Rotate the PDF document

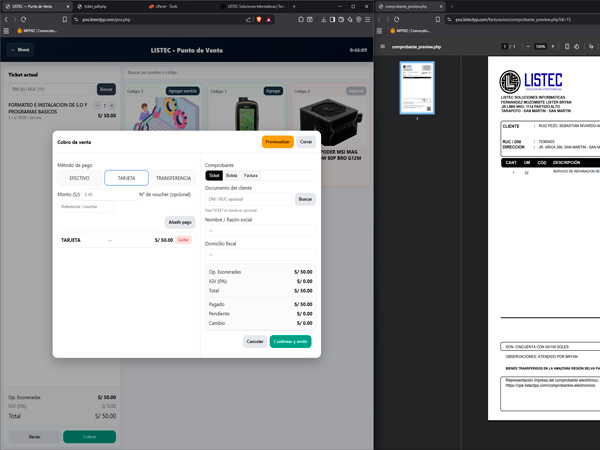click(576, 47)
